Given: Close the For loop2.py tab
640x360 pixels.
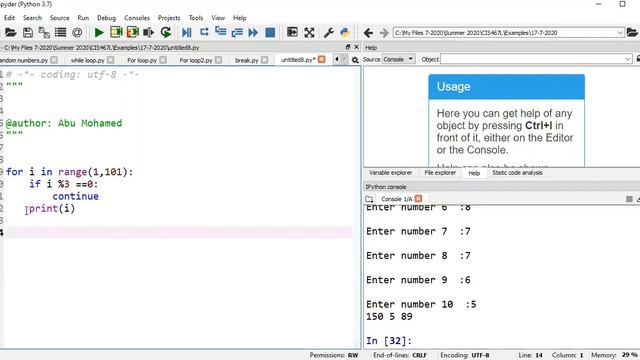Looking at the screenshot, I should (218, 60).
